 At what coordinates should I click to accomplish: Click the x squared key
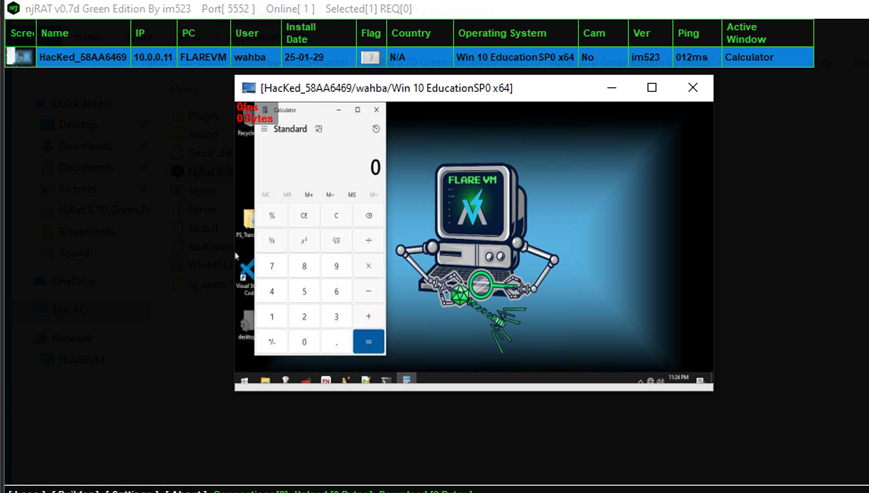pos(304,240)
